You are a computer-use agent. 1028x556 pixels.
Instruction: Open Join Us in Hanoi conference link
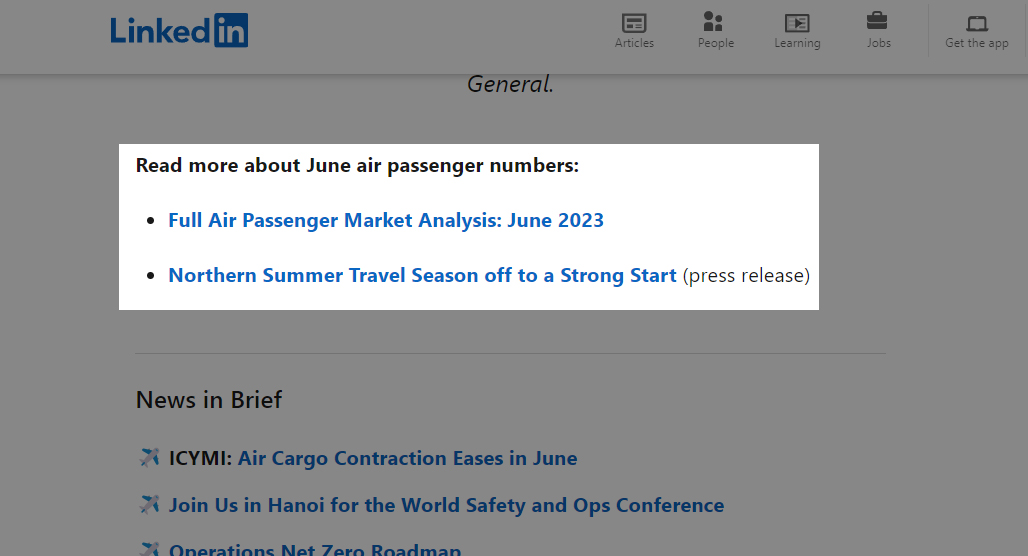click(446, 505)
